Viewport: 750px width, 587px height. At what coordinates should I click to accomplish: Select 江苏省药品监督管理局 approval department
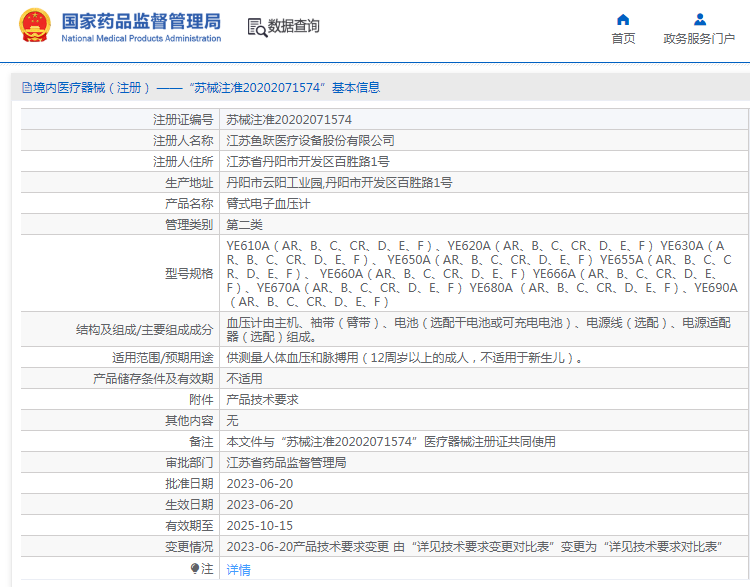coord(286,463)
